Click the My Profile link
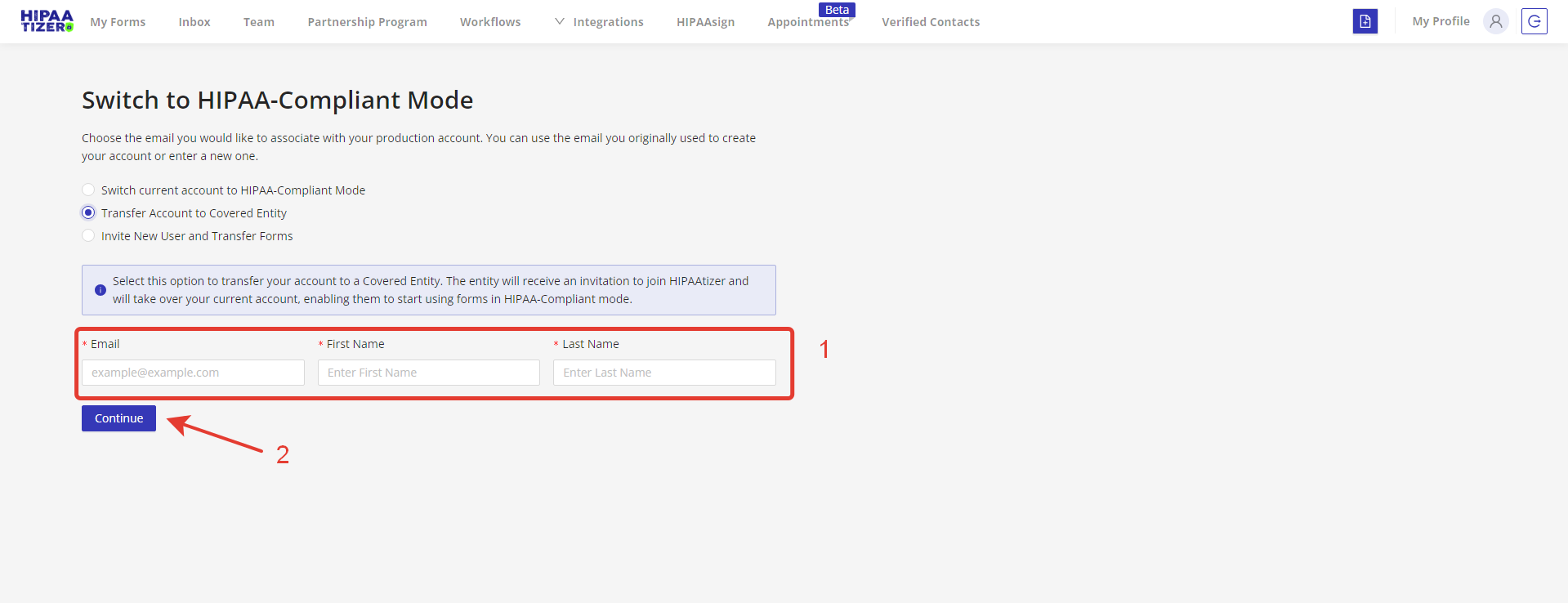The width and height of the screenshot is (1568, 603). pyautogui.click(x=1441, y=21)
